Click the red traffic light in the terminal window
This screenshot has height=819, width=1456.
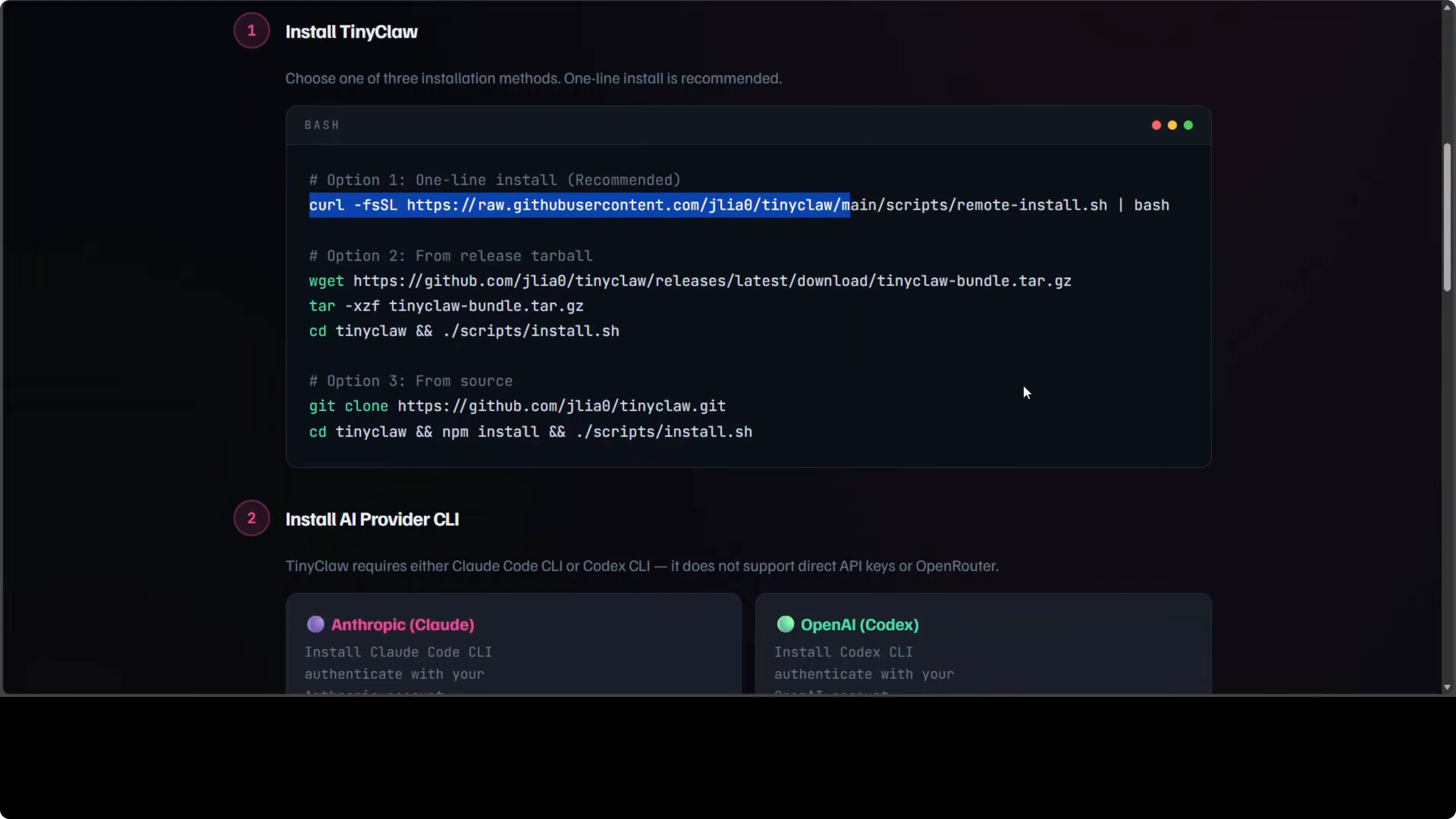[1156, 125]
